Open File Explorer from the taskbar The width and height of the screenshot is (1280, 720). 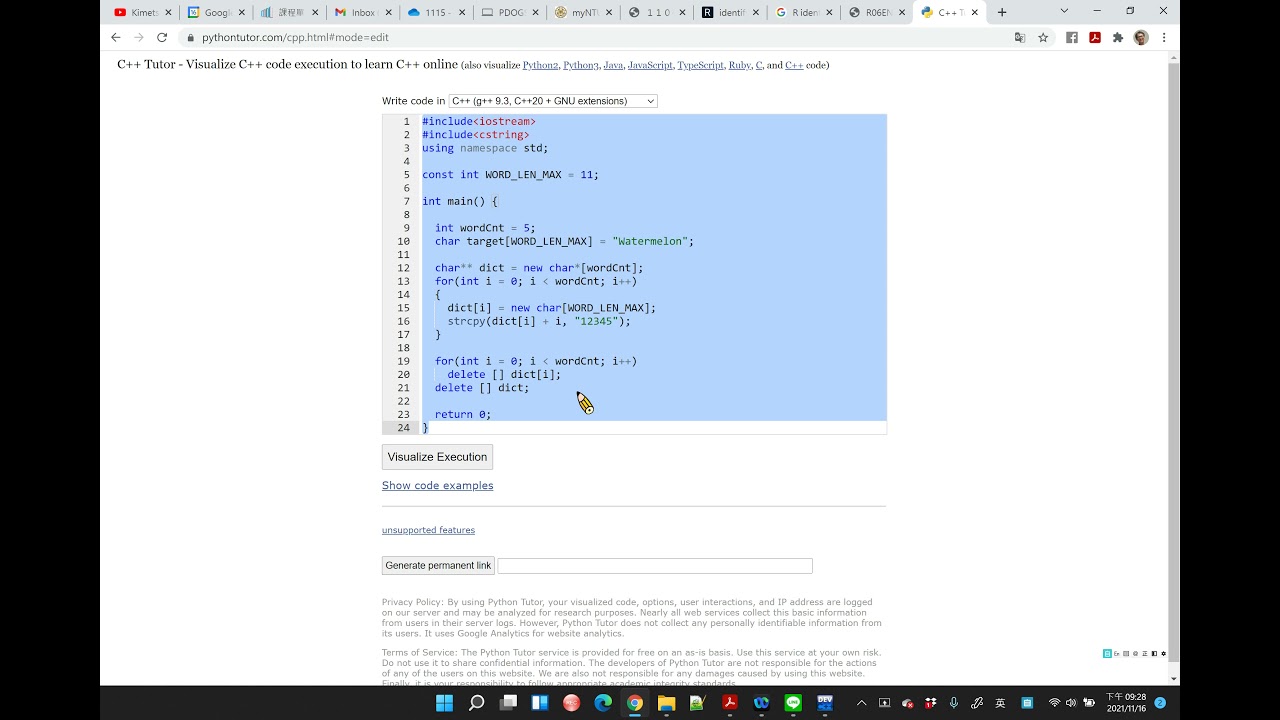point(666,703)
